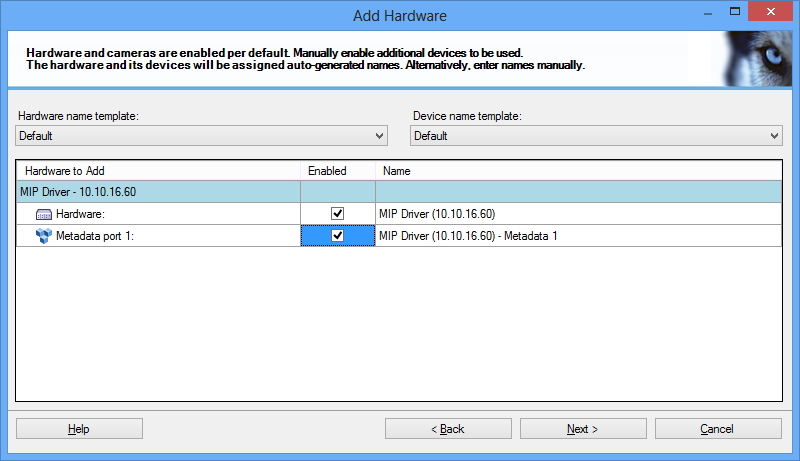The image size is (800, 461).
Task: Select the MIP Driver - 10.10.16.60 group row
Action: [x=398, y=192]
